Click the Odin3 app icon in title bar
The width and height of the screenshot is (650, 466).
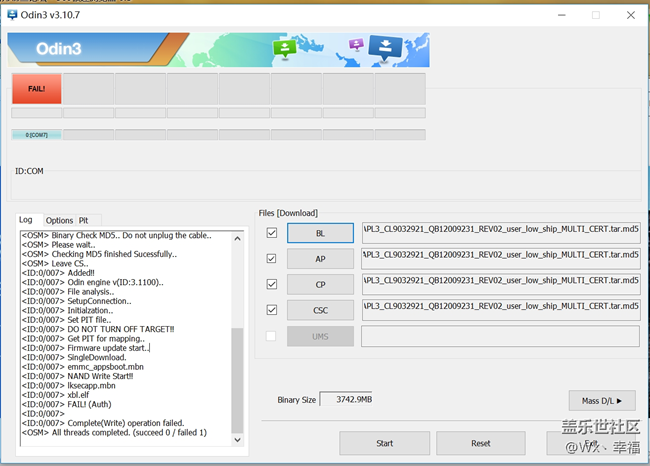coord(12,15)
